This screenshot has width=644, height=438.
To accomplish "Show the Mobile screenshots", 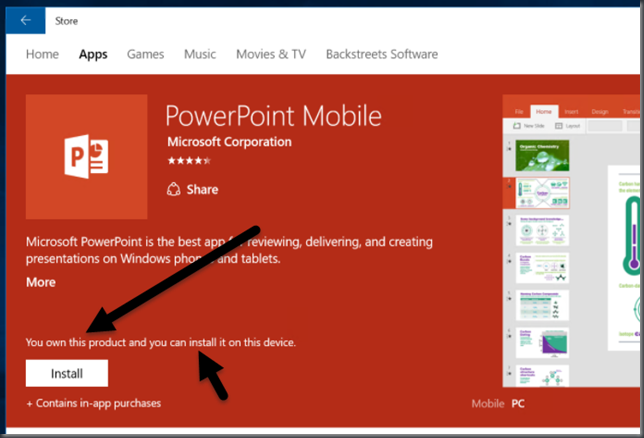I will coord(488,403).
